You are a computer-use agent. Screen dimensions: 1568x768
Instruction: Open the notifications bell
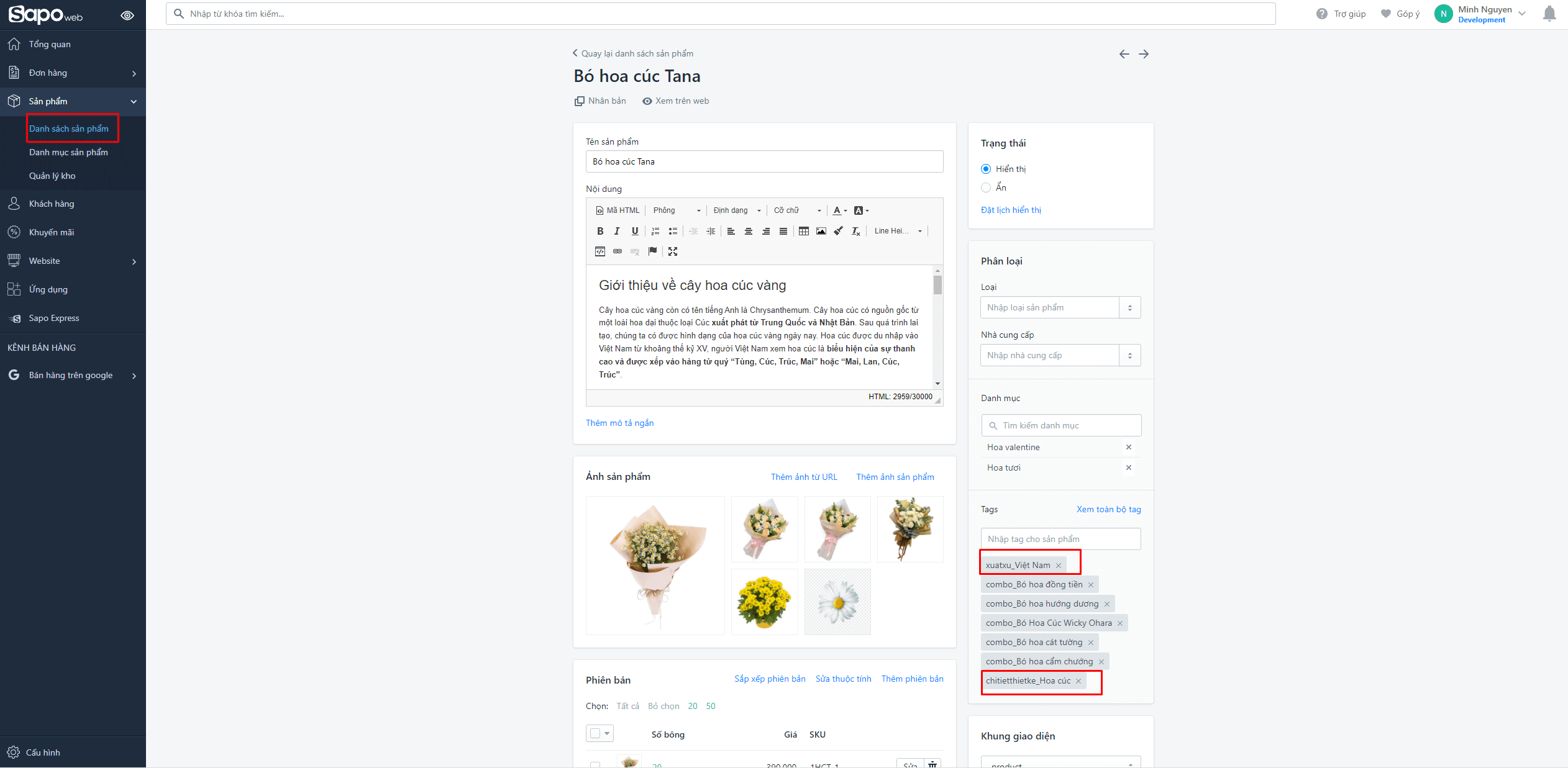1549,14
